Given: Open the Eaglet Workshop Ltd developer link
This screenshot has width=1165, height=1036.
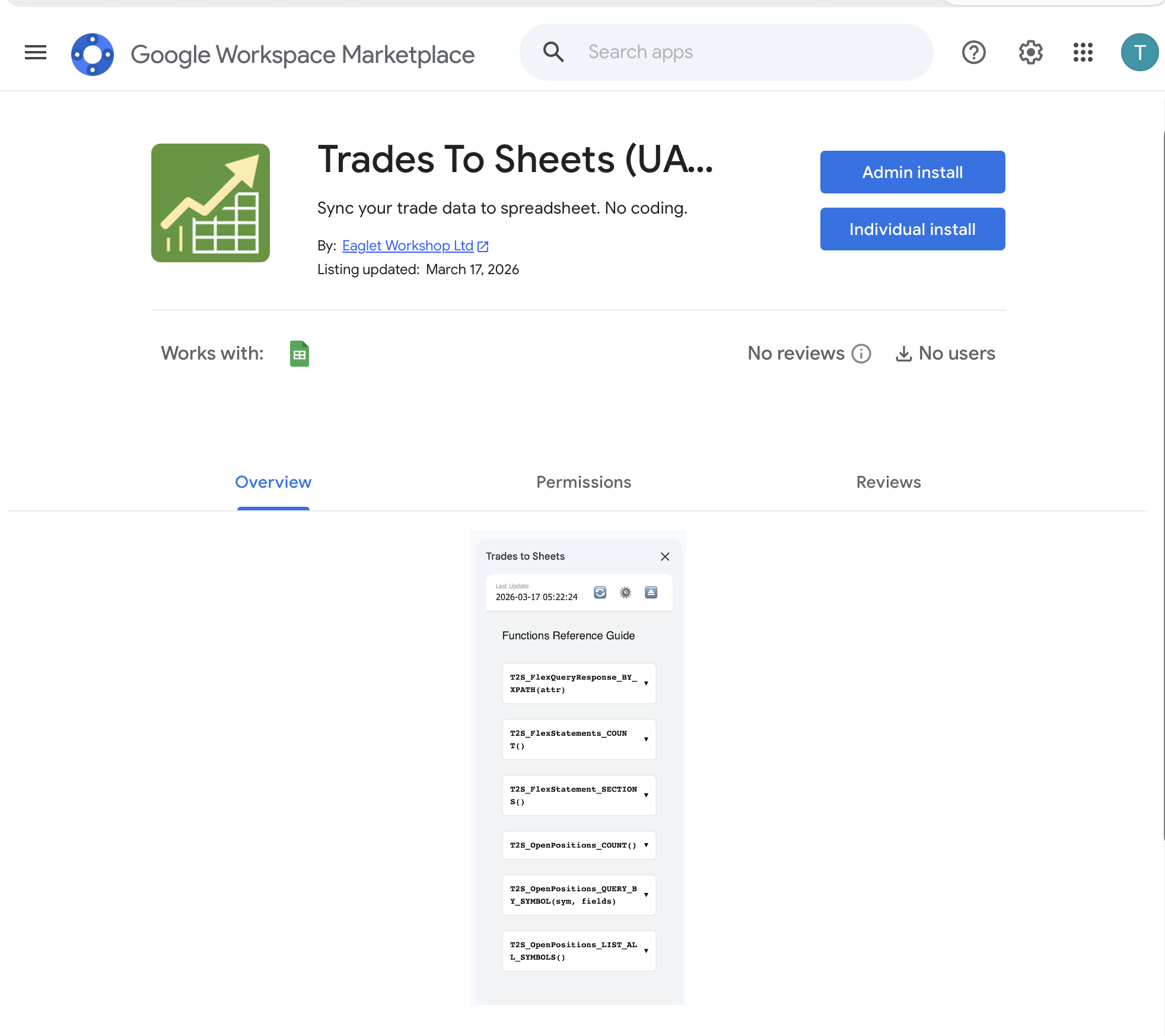Looking at the screenshot, I should click(x=408, y=246).
